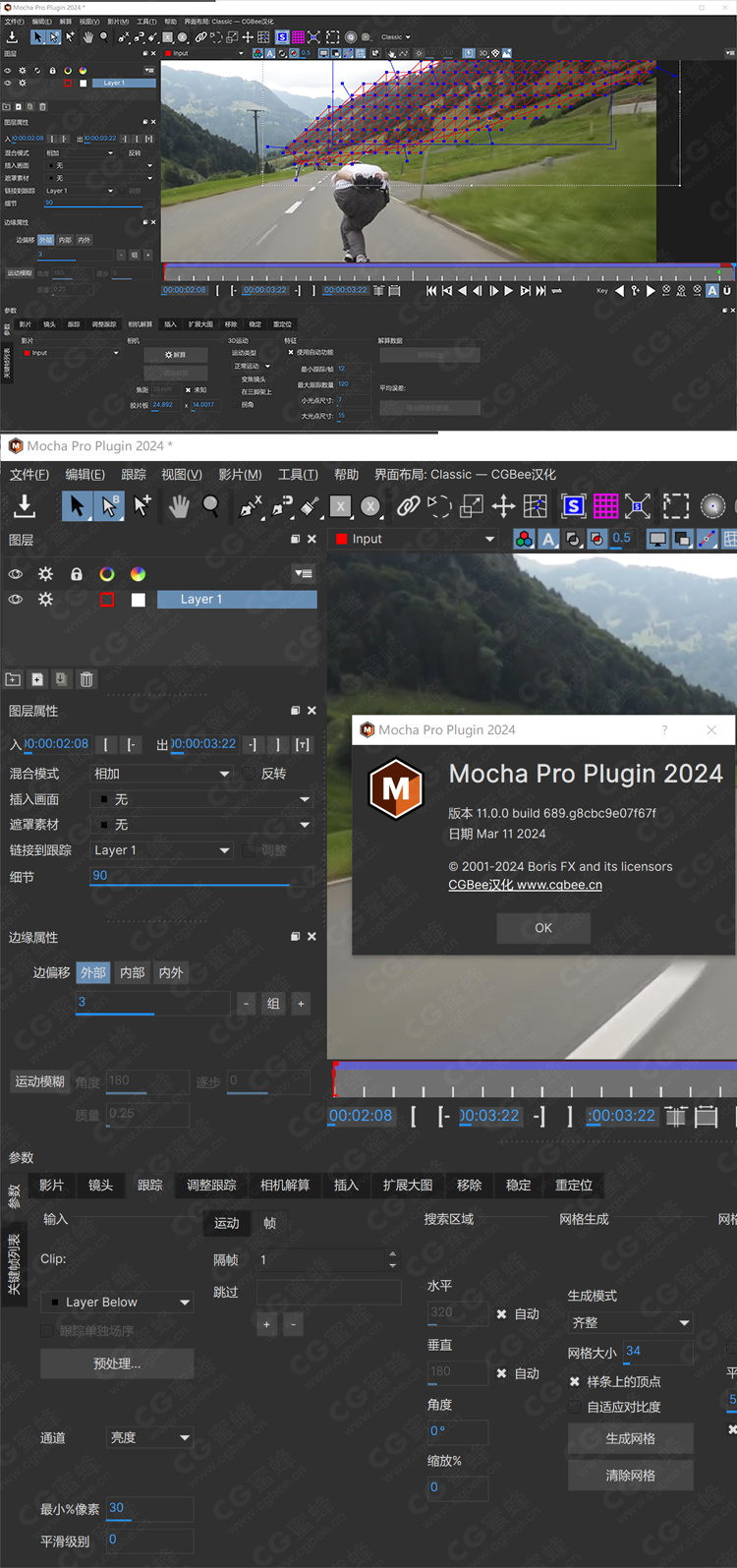This screenshot has height=1568, width=737.
Task: Click OK in the about dialog
Action: 543,928
